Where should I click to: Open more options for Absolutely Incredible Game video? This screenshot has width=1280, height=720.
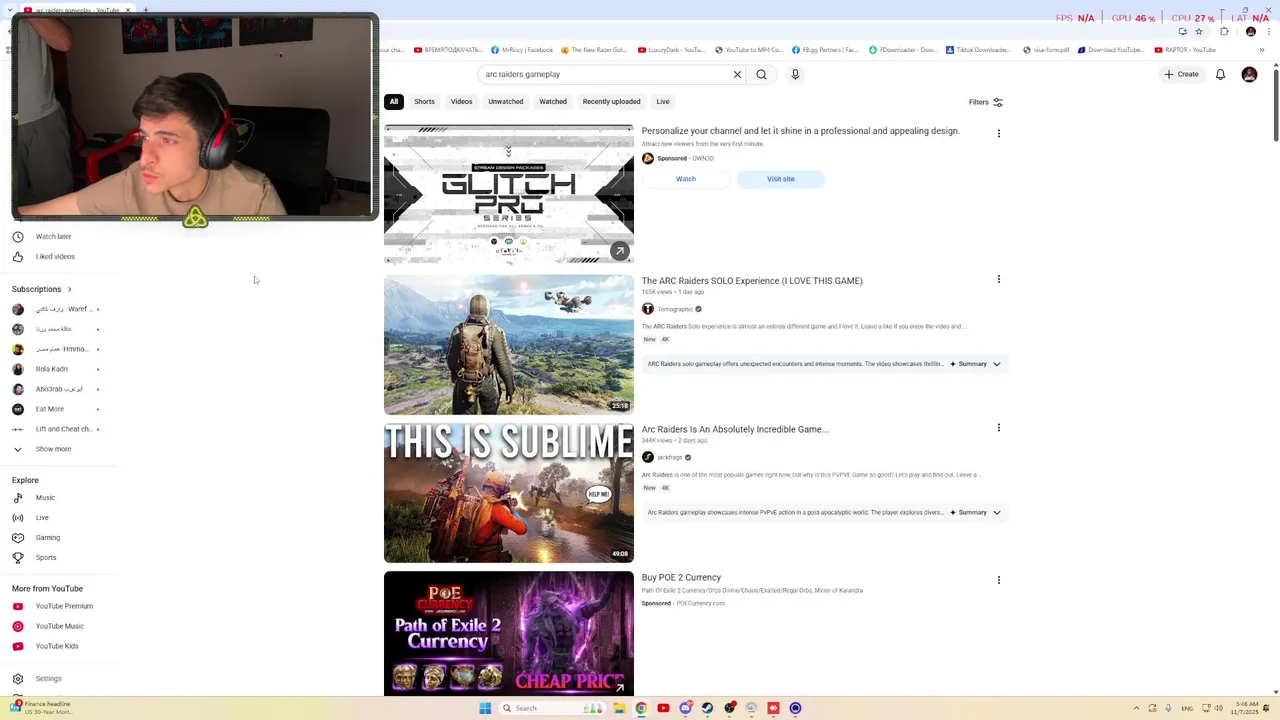pos(998,427)
